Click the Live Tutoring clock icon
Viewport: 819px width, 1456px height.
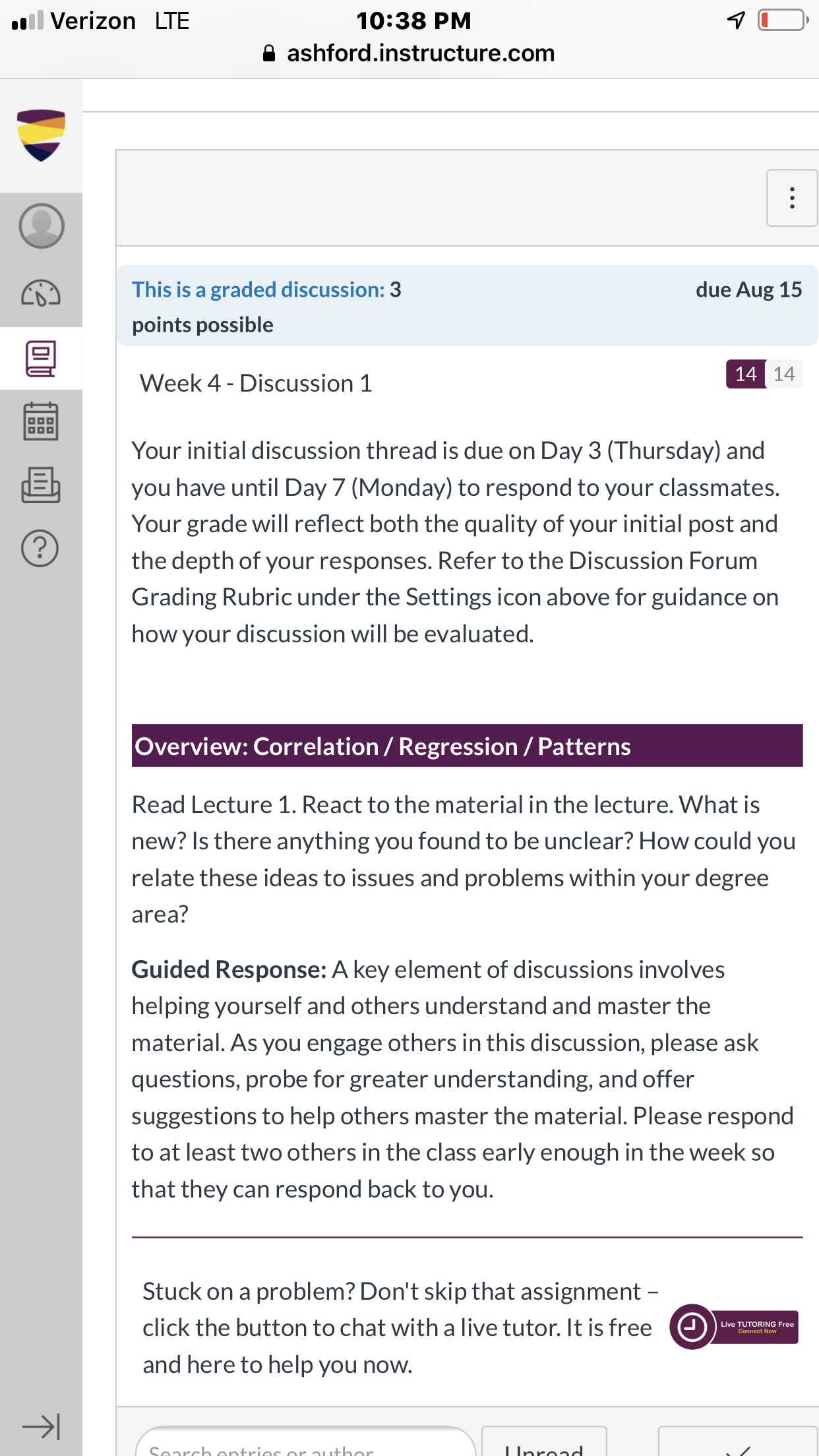pyautogui.click(x=692, y=1327)
